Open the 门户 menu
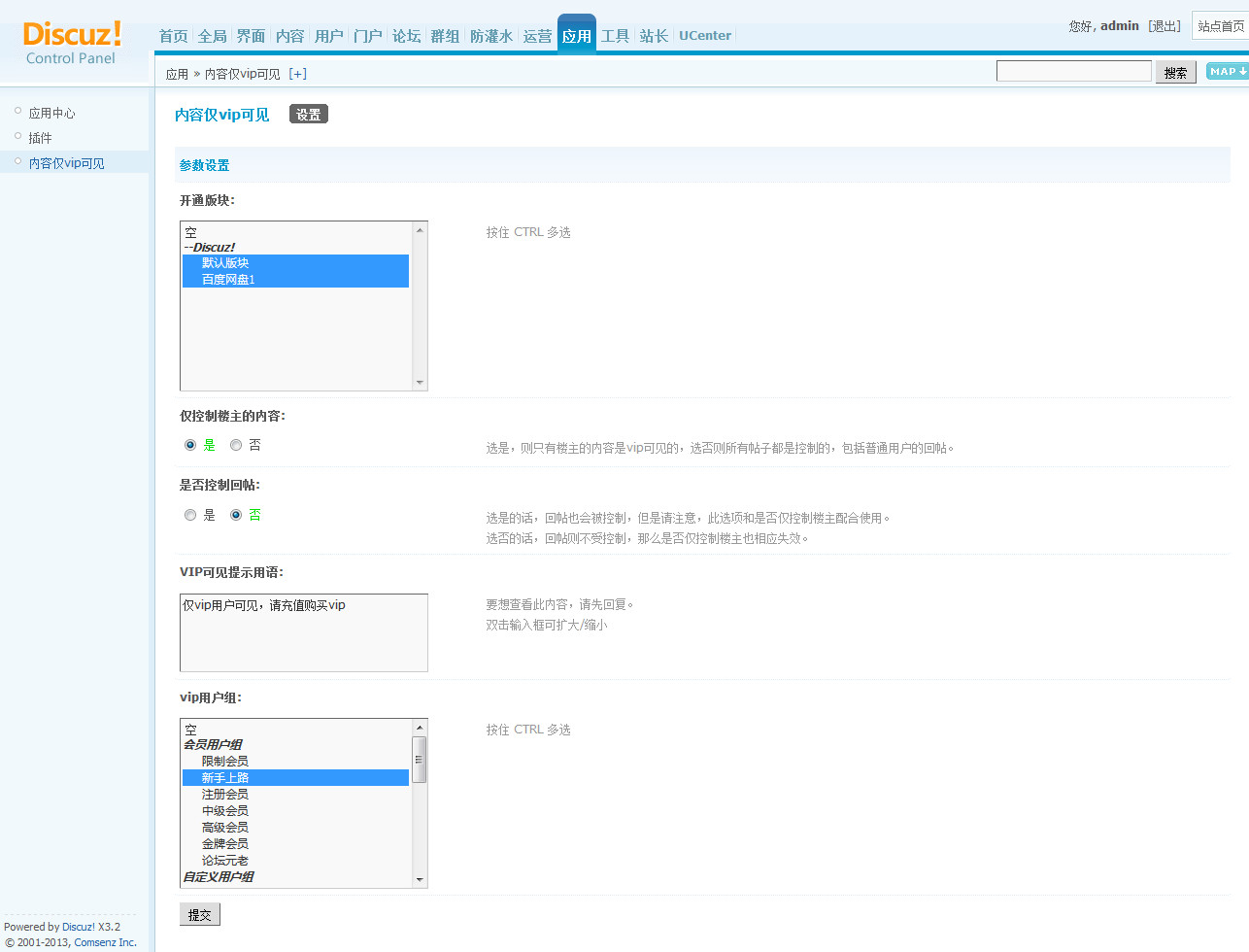 (368, 36)
